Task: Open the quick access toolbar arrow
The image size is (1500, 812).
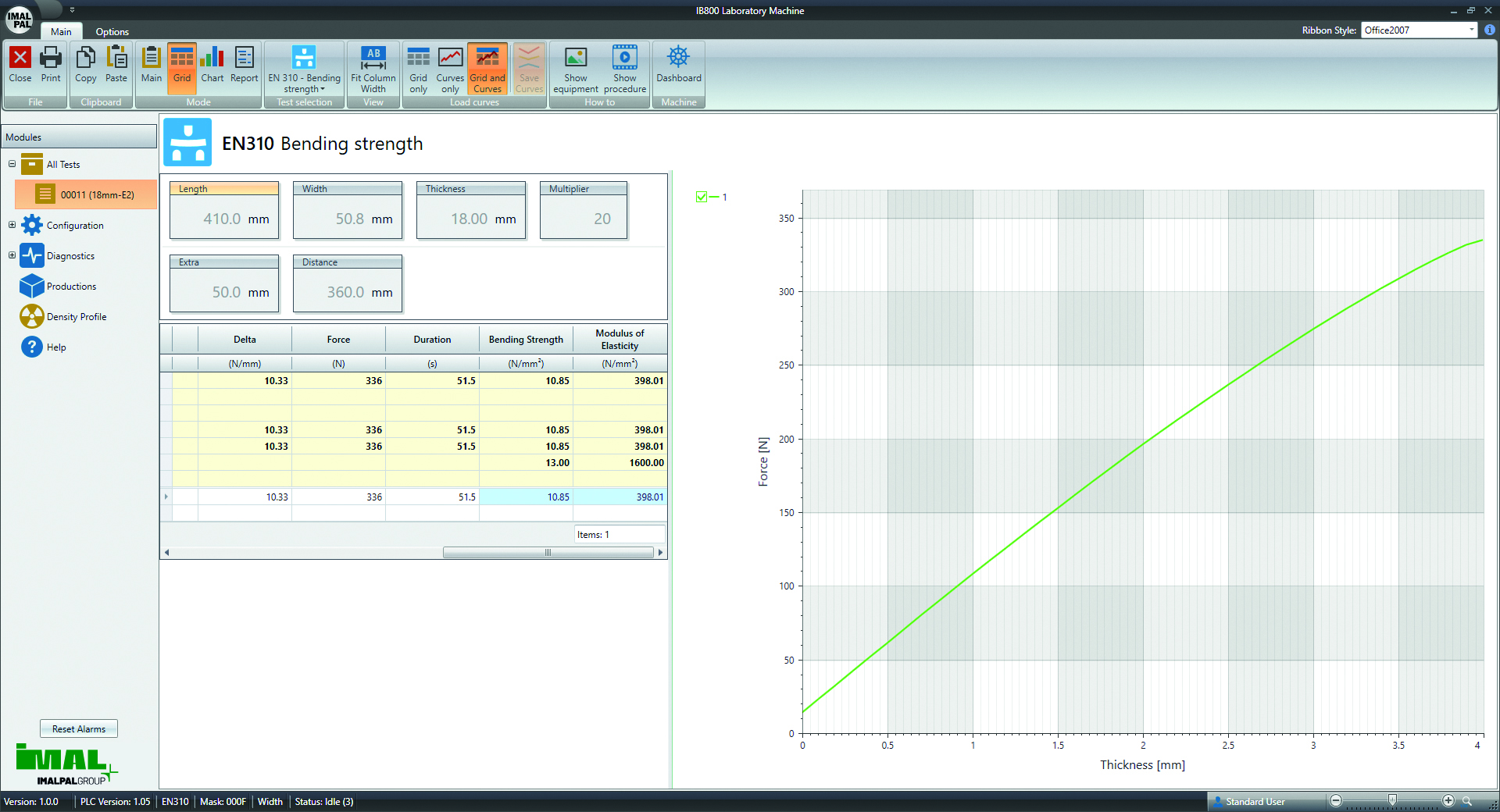Action: click(72, 10)
